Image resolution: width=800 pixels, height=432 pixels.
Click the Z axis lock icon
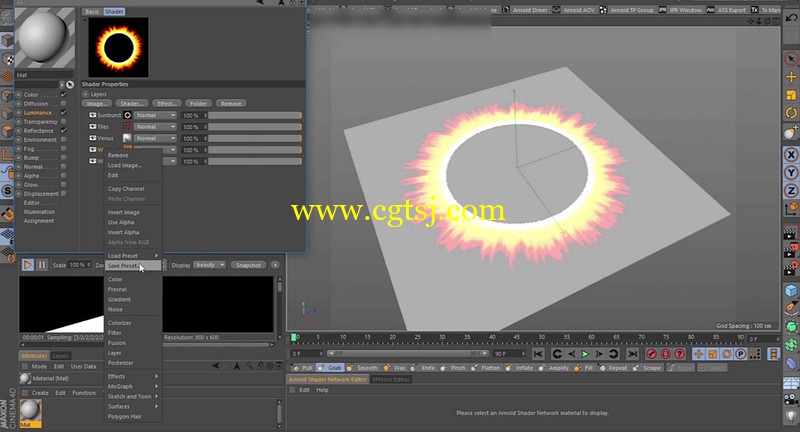tap(791, 191)
